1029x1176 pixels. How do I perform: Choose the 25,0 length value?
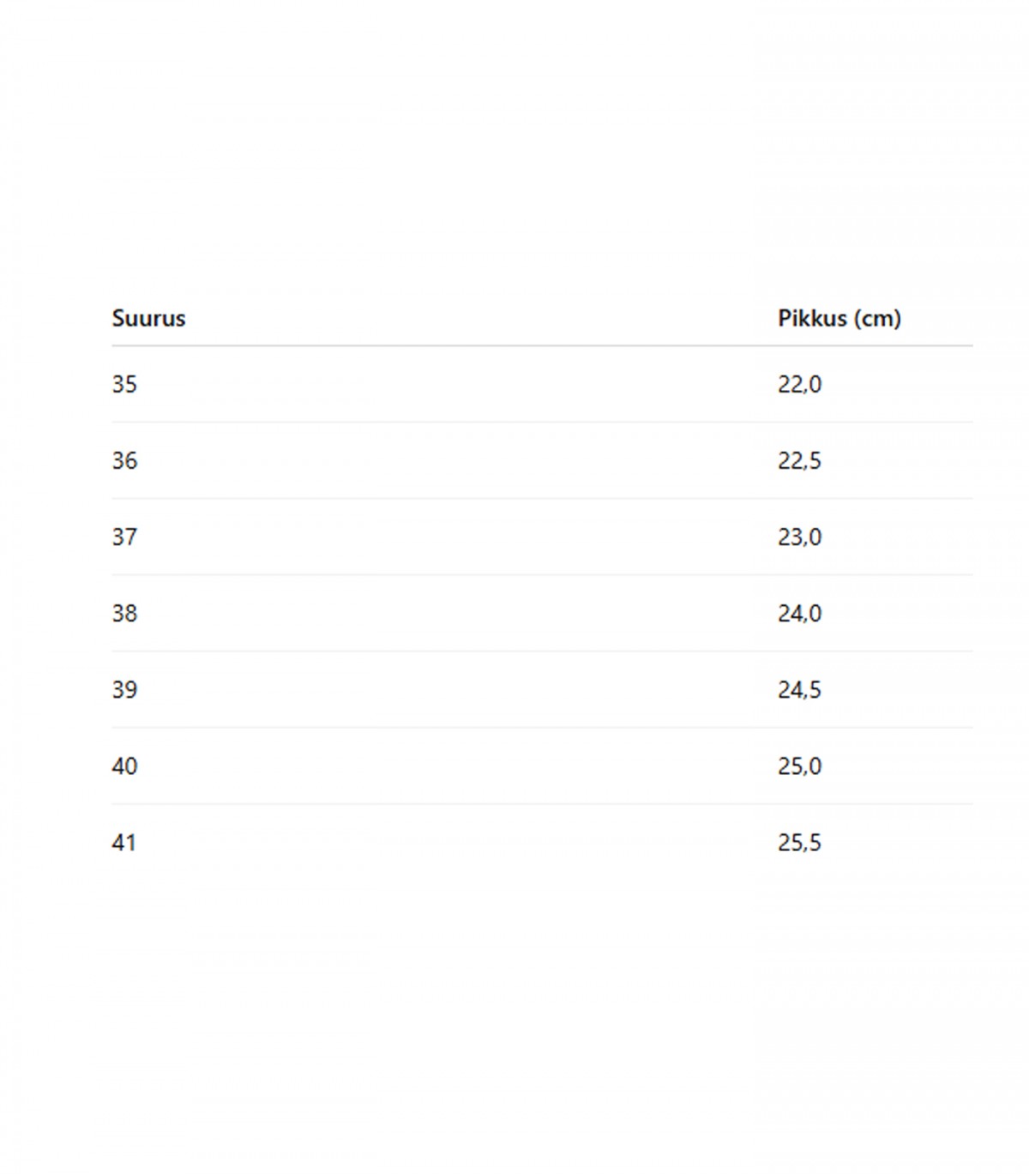799,765
